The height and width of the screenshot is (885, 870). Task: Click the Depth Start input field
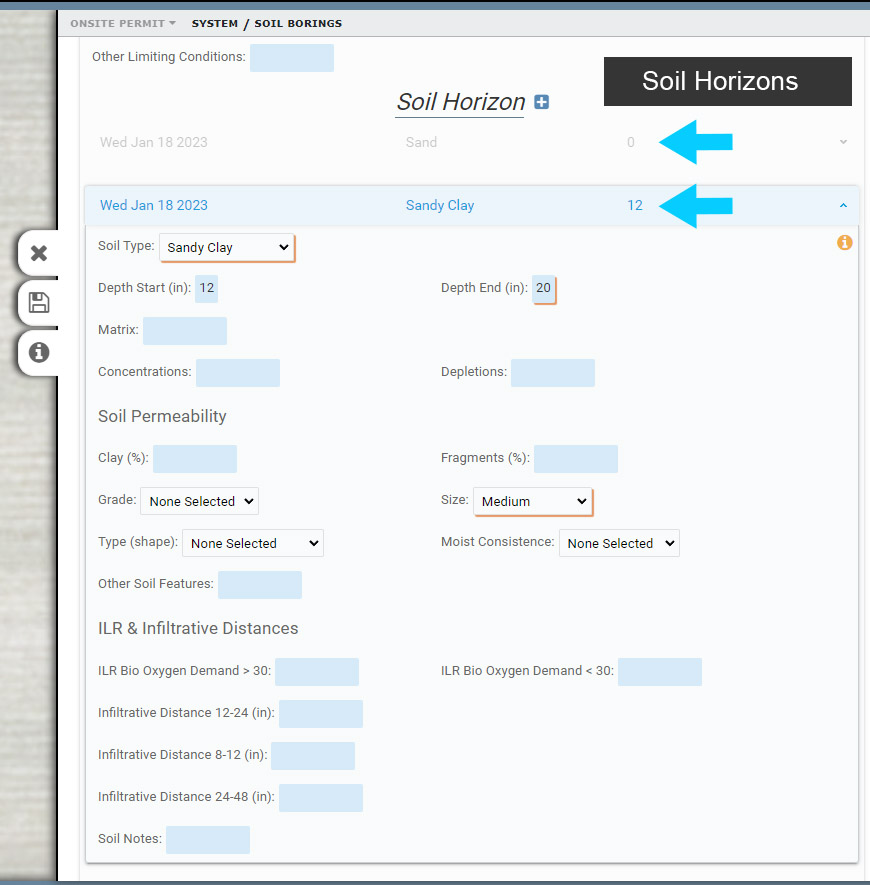(x=207, y=288)
